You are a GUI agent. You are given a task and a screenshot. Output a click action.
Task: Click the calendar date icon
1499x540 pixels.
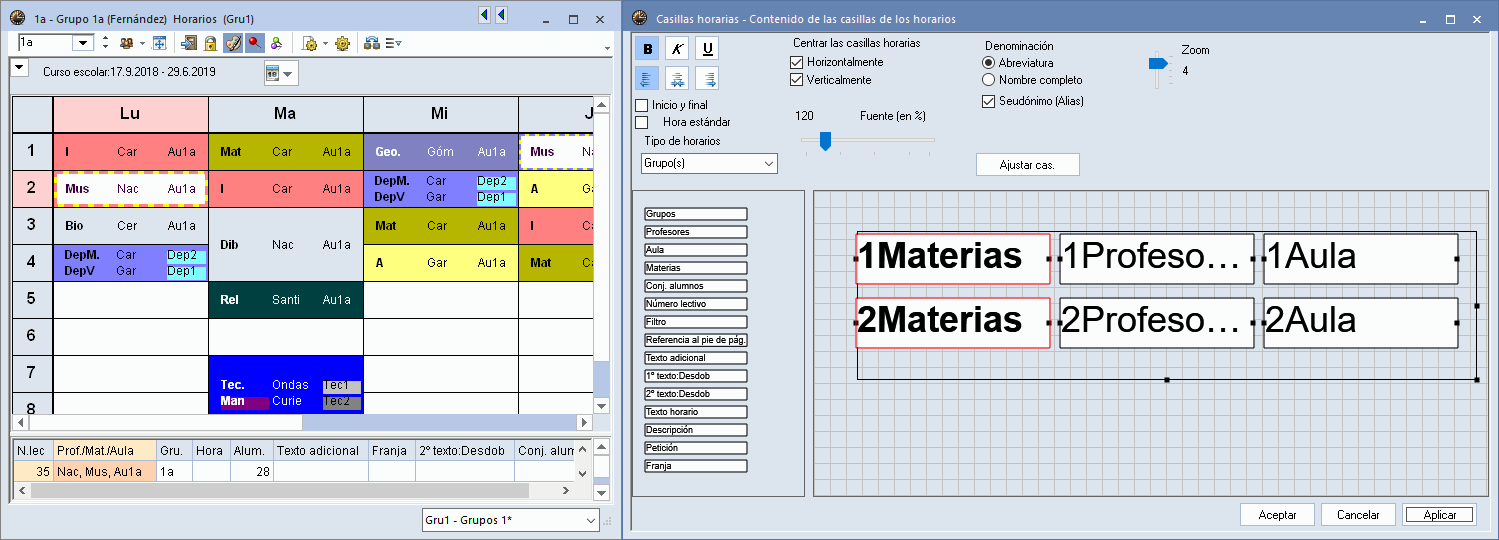pos(273,73)
